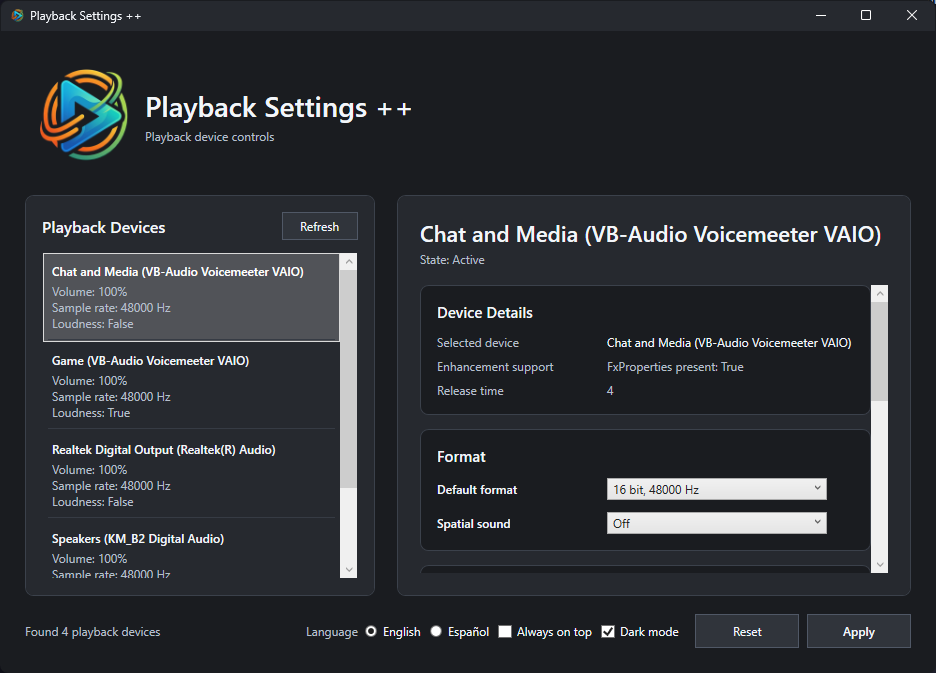
Task: Click 'Loudness: False' under Realtek Digital Output
Action: 93,502
